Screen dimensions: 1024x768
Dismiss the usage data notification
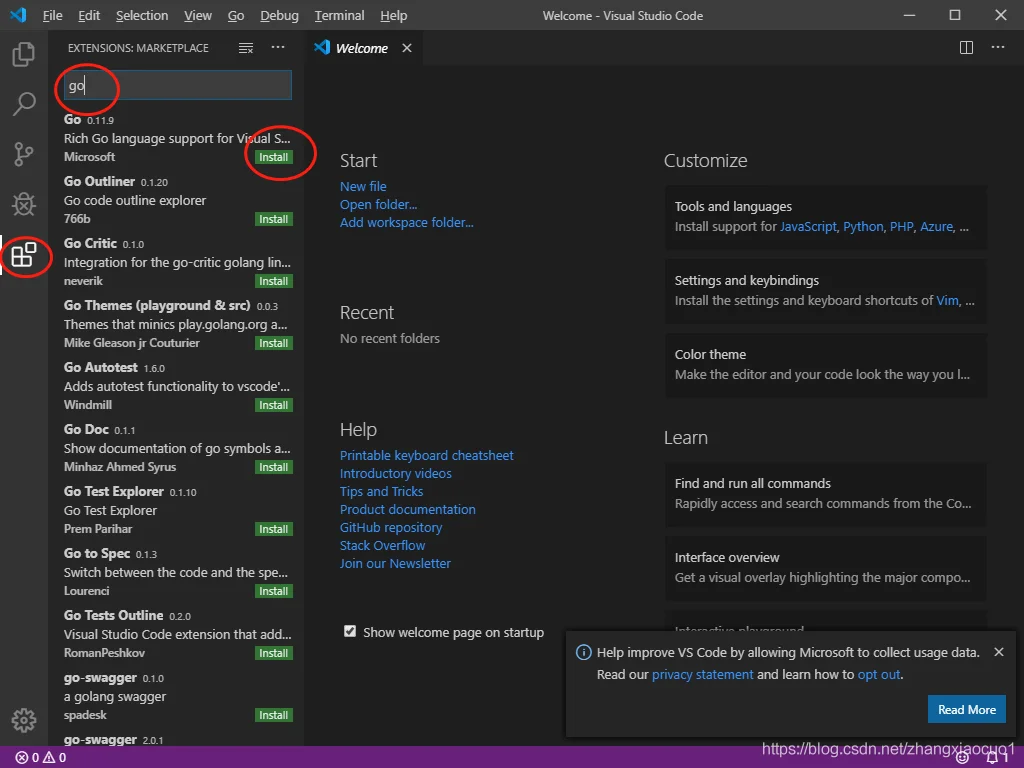(999, 652)
